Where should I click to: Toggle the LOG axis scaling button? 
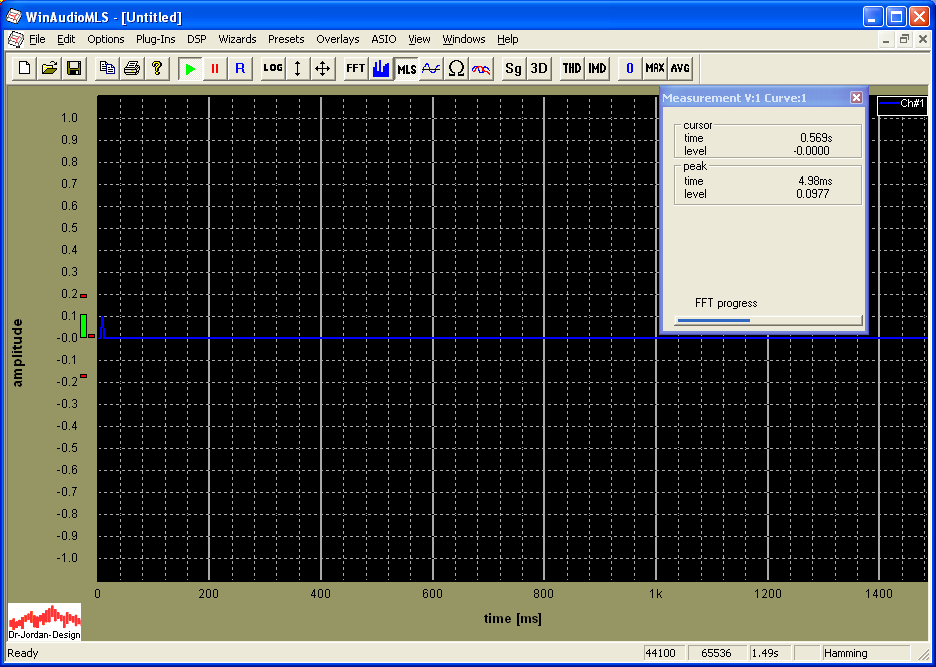point(272,69)
